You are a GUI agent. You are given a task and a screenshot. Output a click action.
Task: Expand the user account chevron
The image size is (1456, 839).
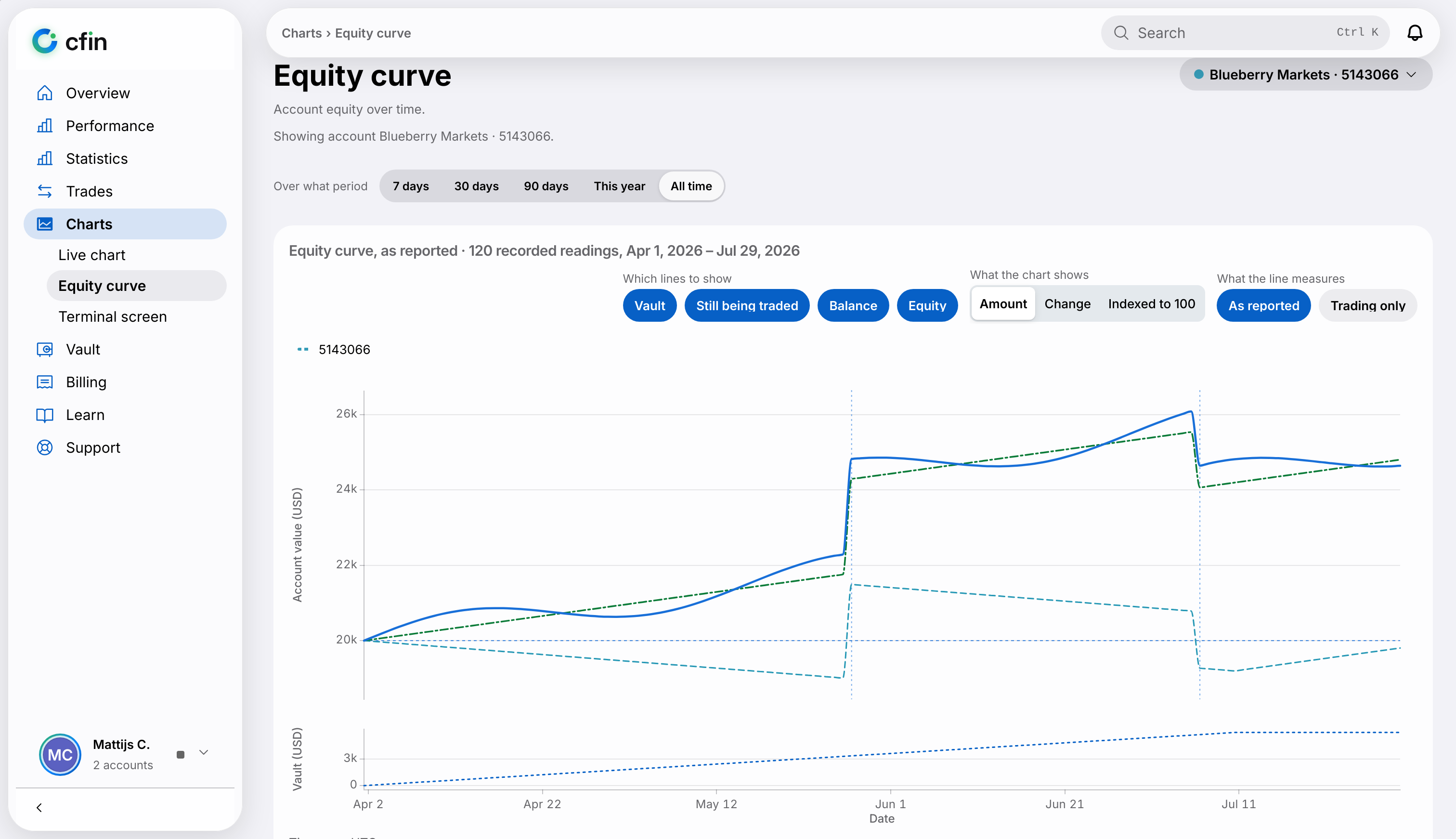(203, 753)
